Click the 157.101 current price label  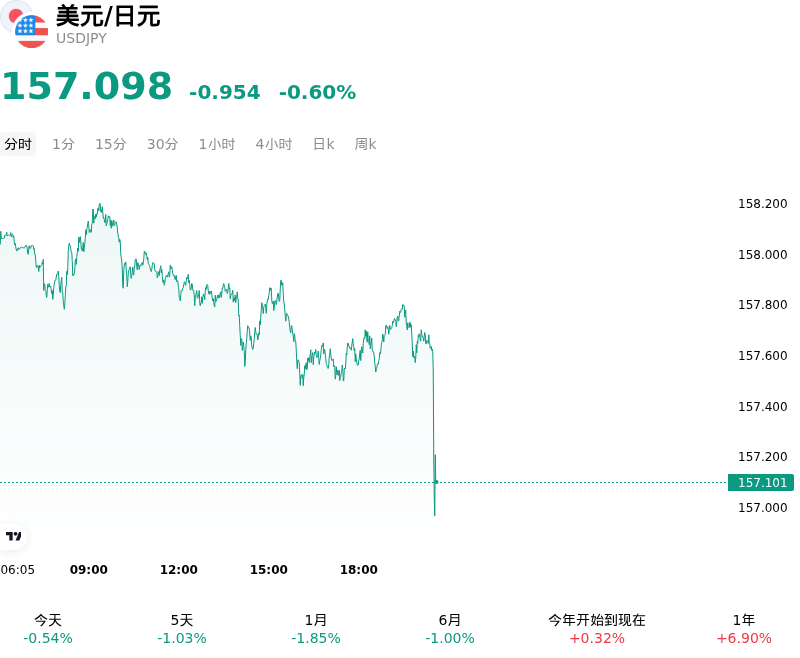click(x=761, y=483)
